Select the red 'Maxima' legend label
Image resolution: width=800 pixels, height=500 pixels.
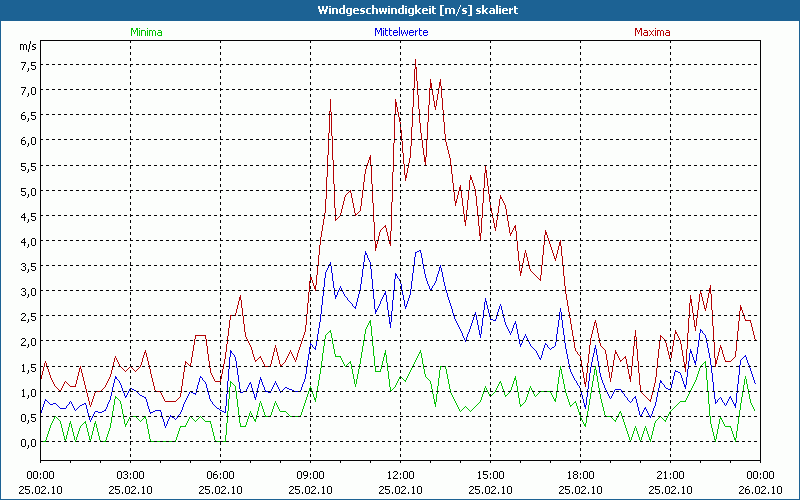coord(652,32)
